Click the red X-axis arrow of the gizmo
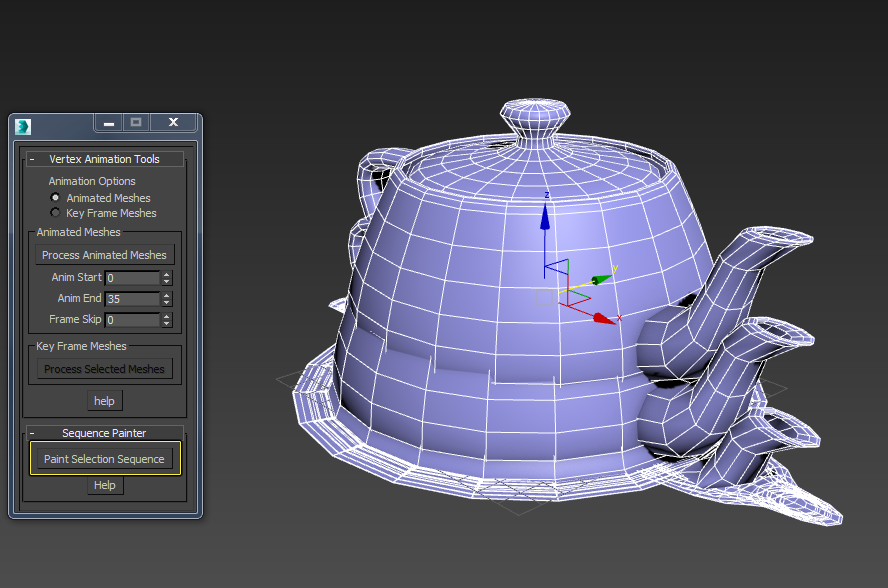The image size is (888, 588). point(604,318)
